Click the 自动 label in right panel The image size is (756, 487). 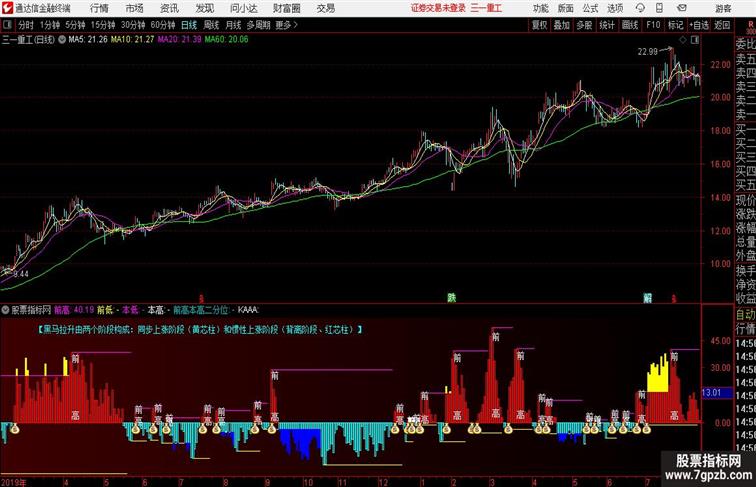tap(745, 315)
